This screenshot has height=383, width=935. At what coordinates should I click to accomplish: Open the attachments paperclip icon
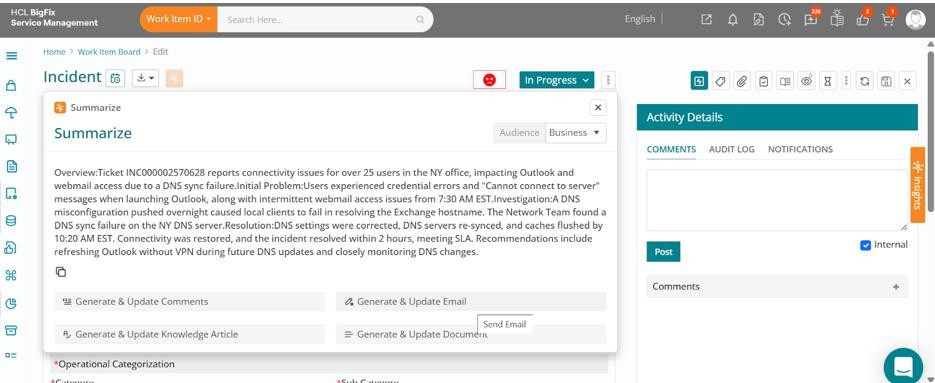[741, 81]
